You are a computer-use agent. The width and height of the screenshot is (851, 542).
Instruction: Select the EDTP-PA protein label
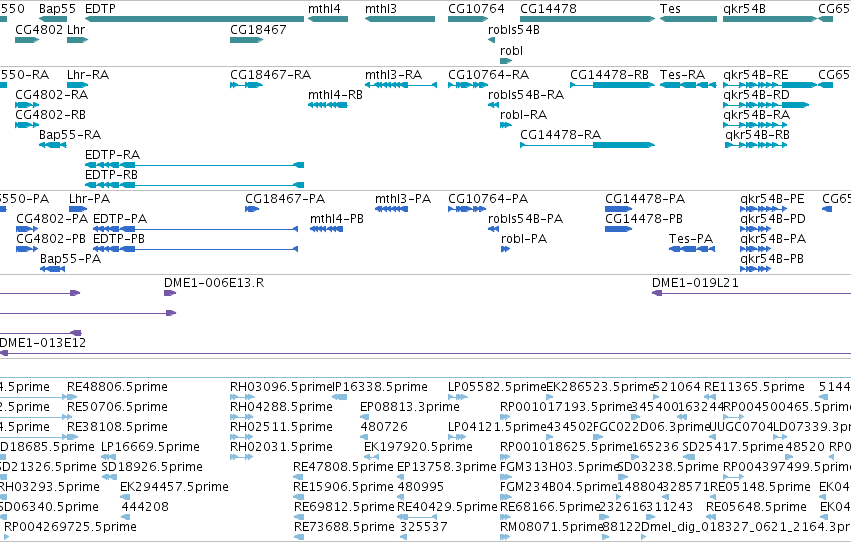[120, 219]
